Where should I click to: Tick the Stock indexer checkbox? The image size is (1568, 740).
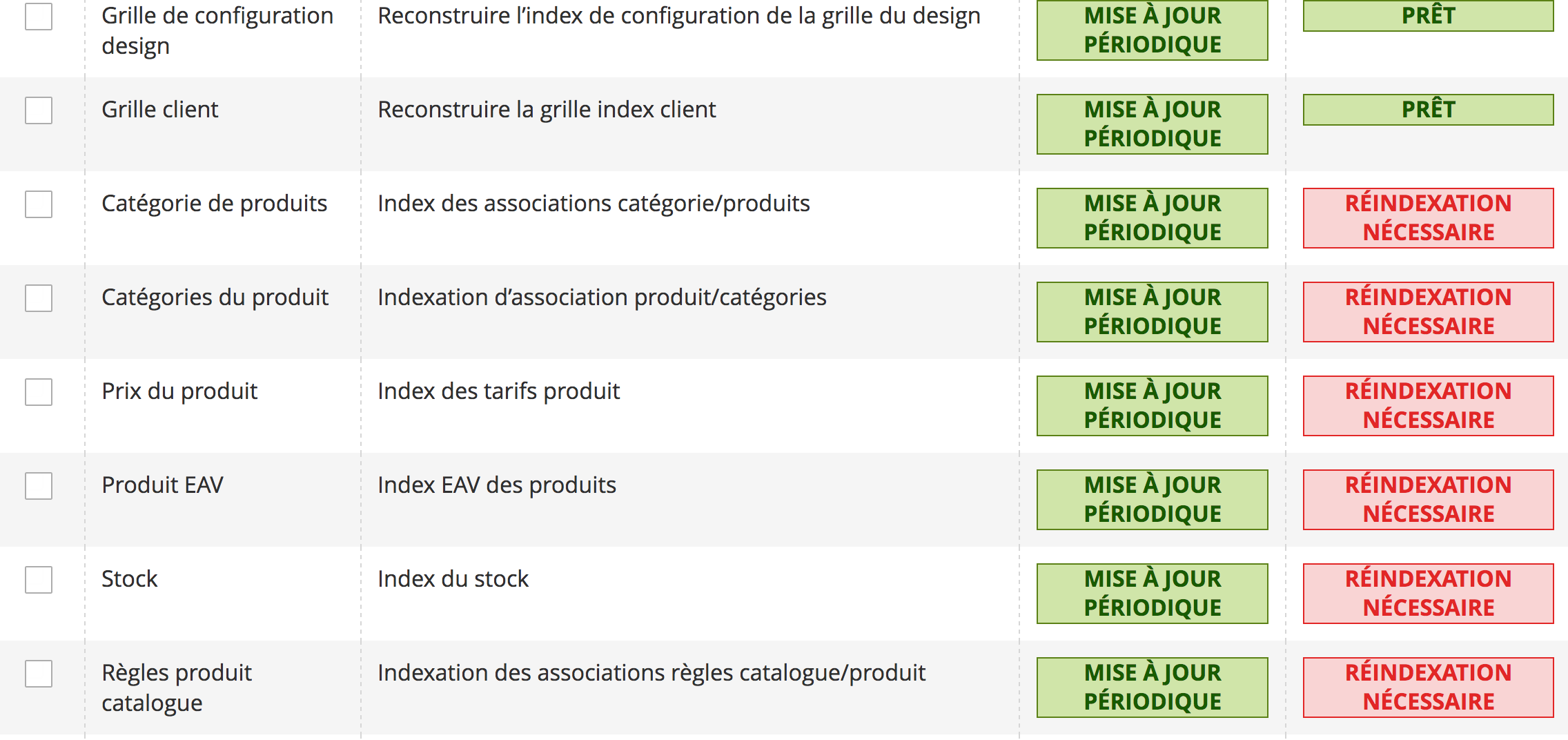[x=39, y=580]
